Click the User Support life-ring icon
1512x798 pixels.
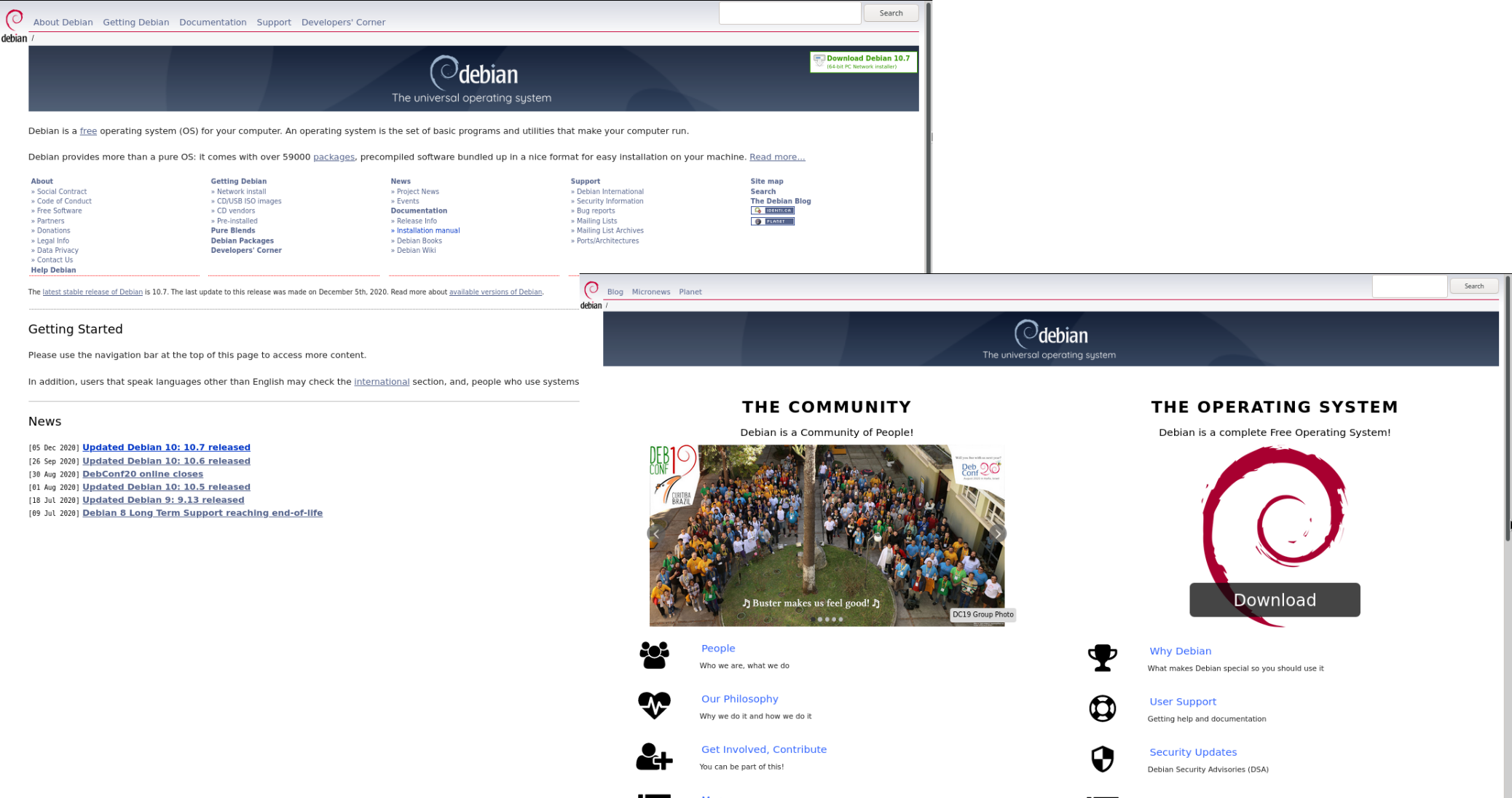point(1102,707)
